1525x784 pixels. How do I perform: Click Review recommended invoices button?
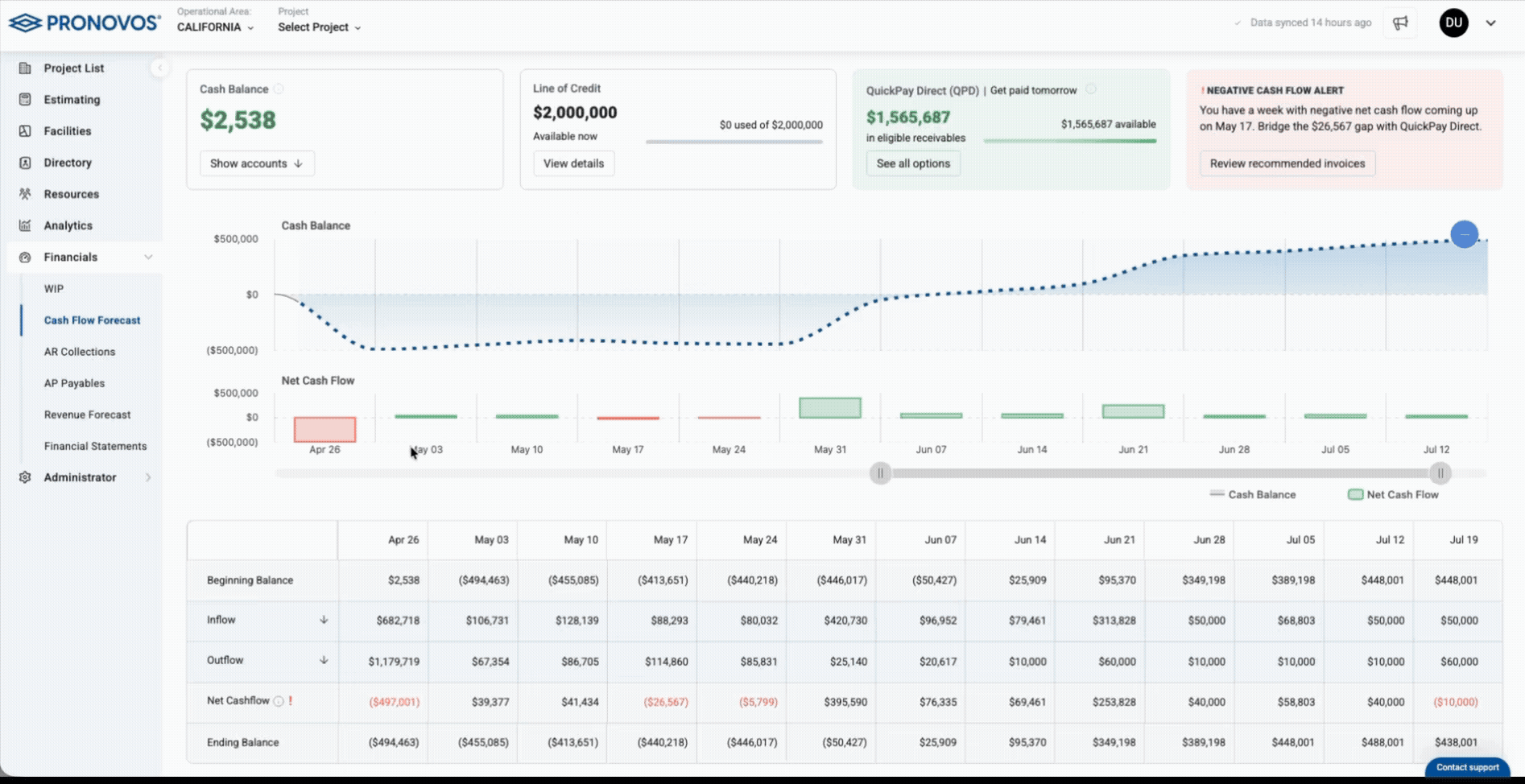tap(1287, 163)
